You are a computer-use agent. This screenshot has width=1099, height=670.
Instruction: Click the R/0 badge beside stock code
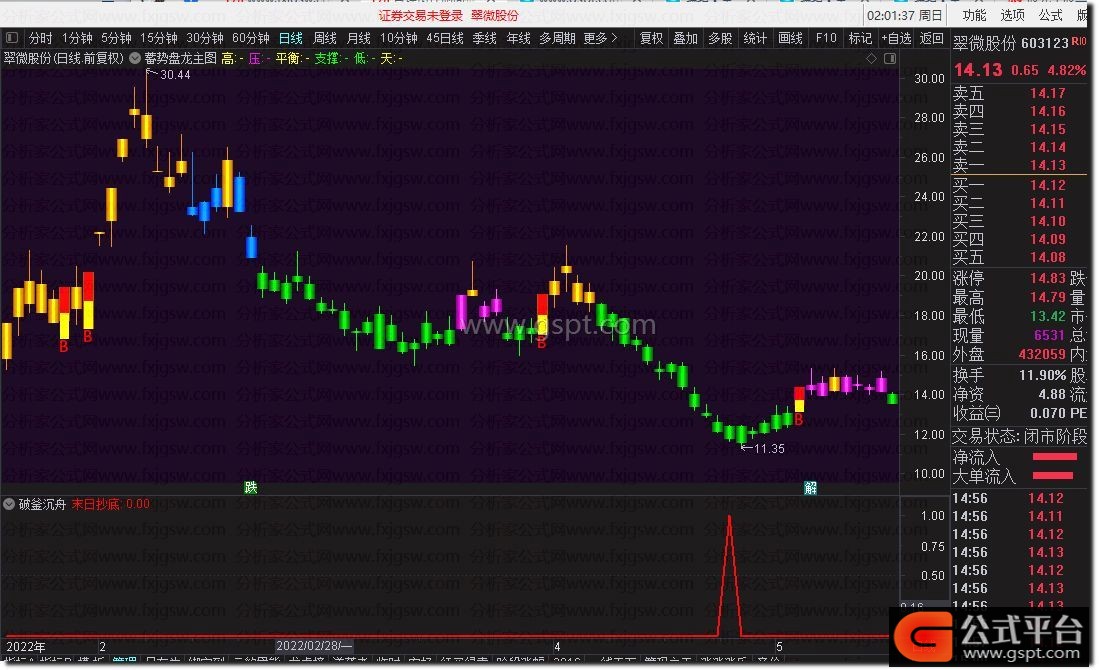pyautogui.click(x=1079, y=42)
